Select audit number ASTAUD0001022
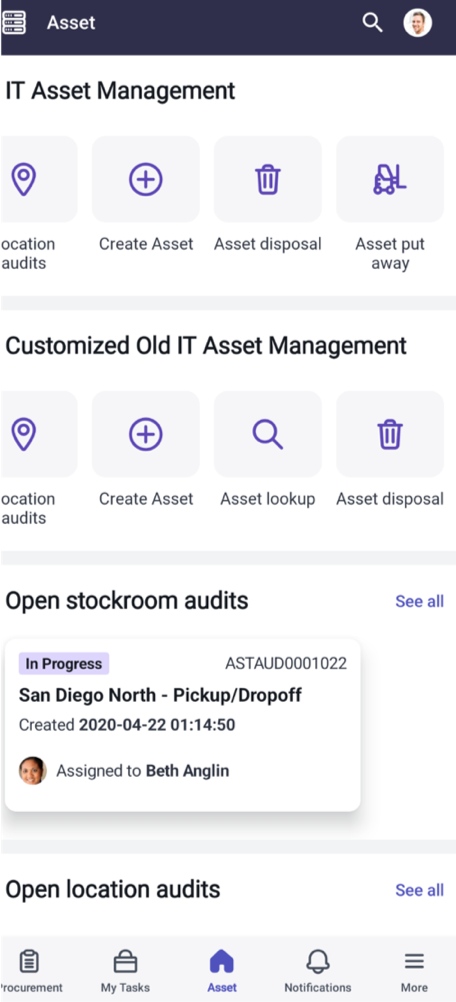456x1002 pixels. [x=286, y=664]
